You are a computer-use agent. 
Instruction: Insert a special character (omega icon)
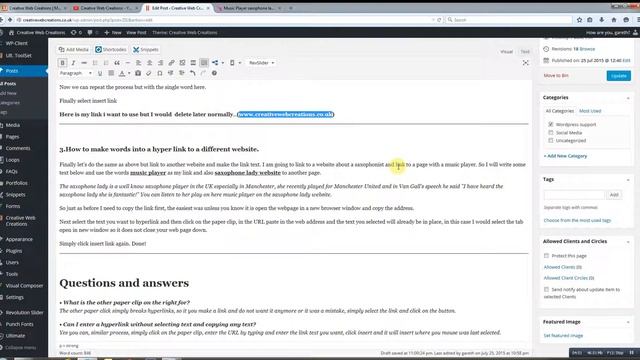click(160, 73)
